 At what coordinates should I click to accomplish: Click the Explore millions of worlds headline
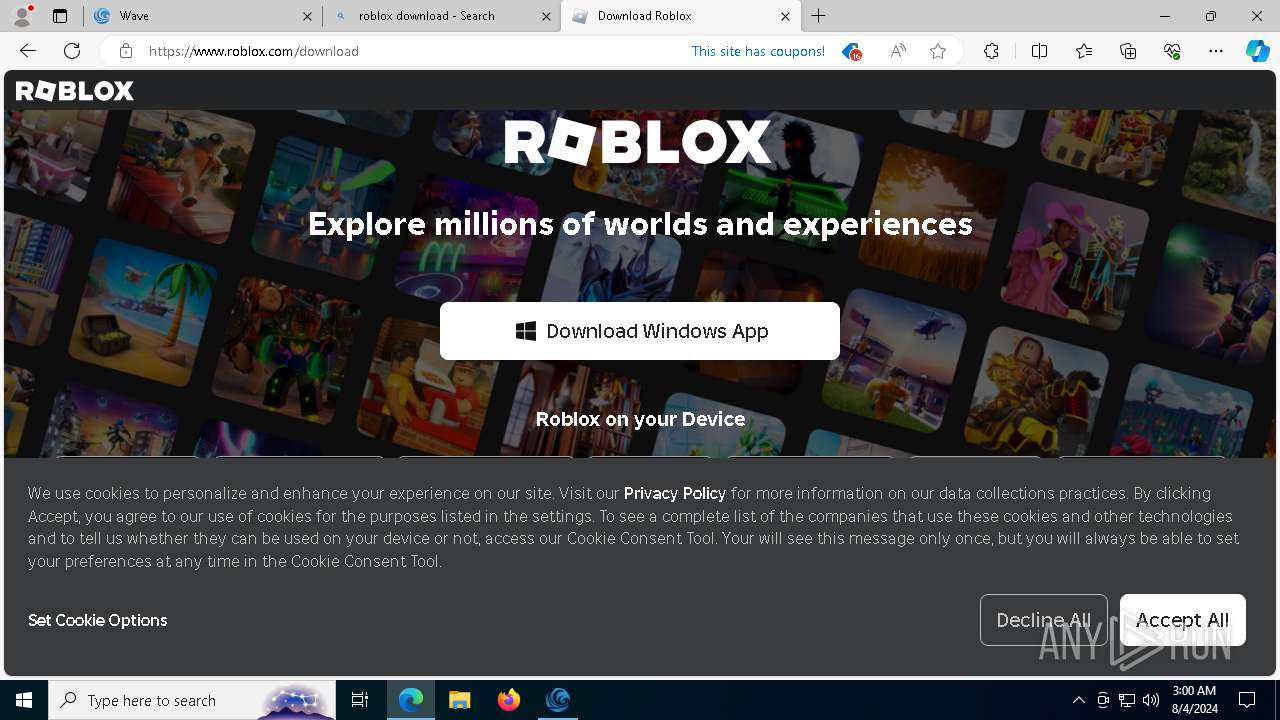pyautogui.click(x=640, y=224)
